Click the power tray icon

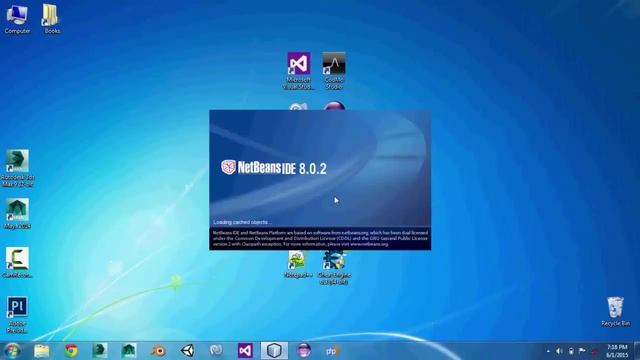(x=571, y=351)
